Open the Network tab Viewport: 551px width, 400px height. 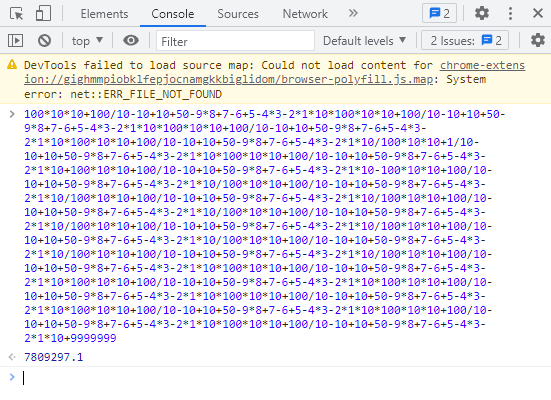305,14
